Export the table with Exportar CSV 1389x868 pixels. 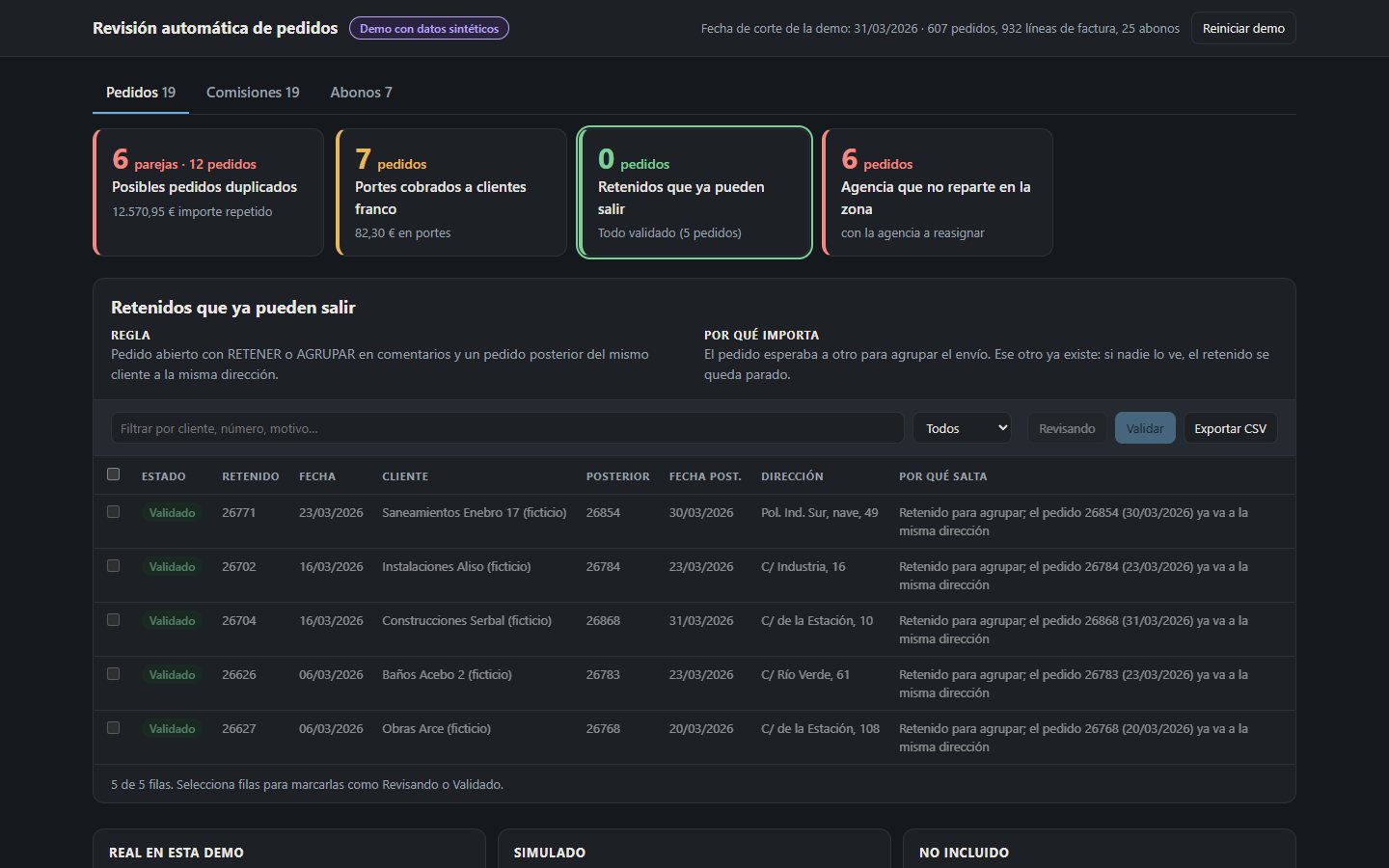click(x=1230, y=428)
